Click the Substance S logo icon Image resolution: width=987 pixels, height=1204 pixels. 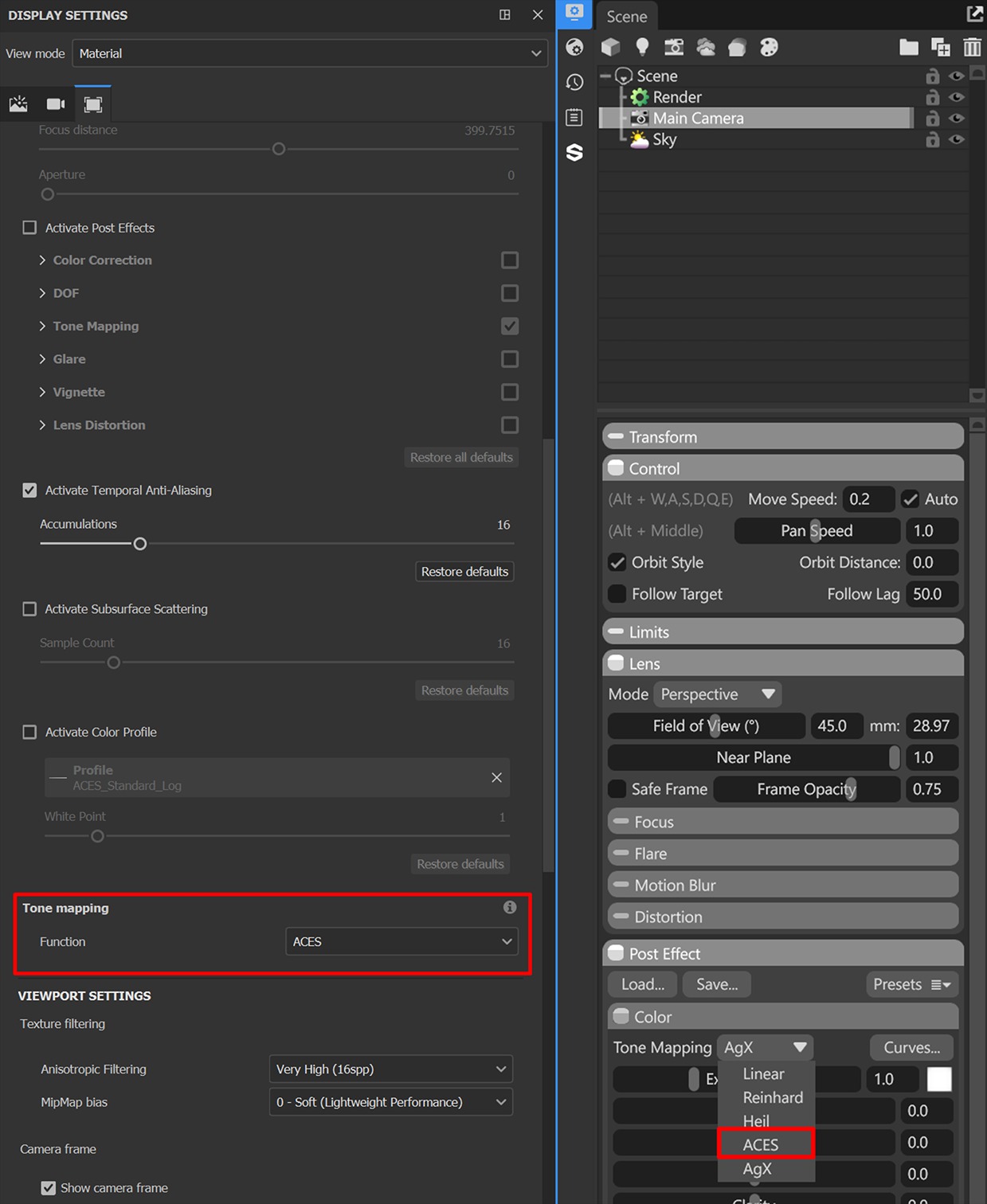point(574,152)
